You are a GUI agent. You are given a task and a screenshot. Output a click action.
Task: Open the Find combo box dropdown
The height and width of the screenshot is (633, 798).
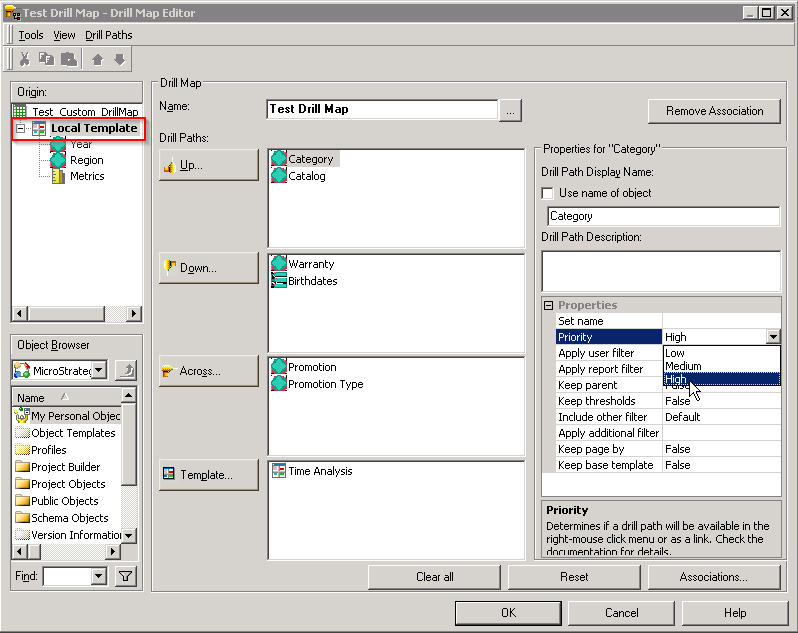pyautogui.click(x=98, y=576)
